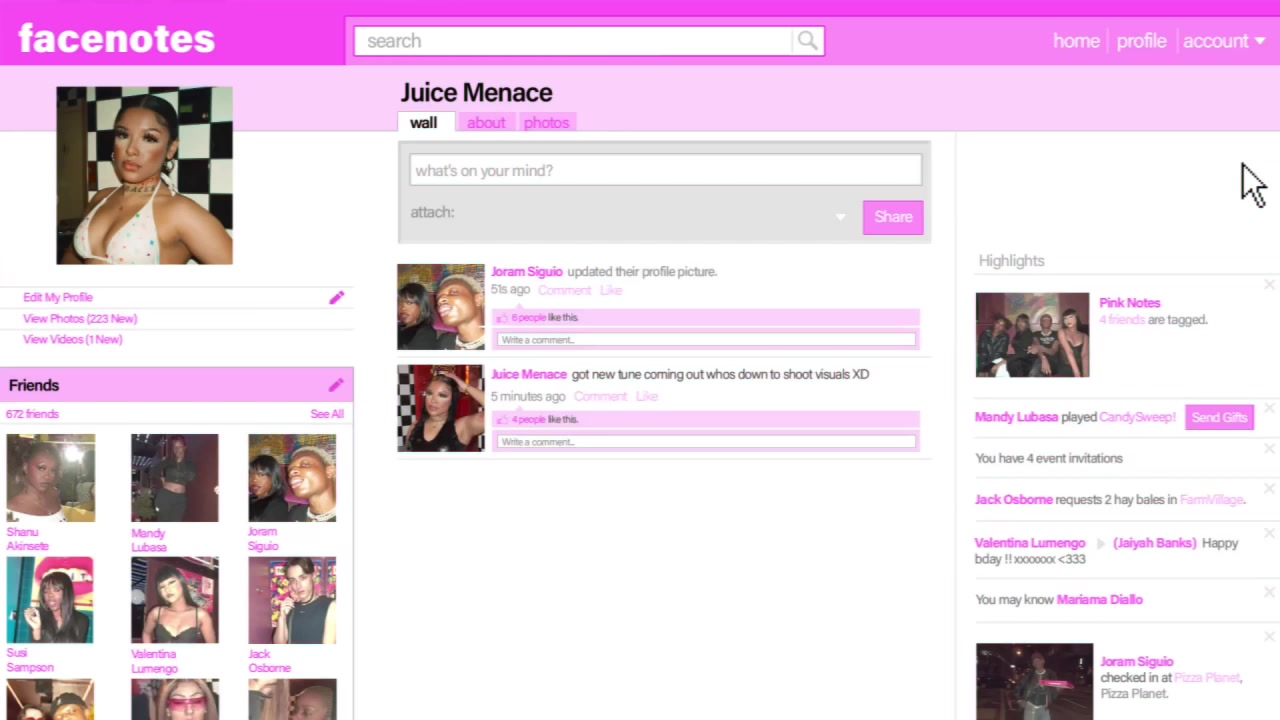Dismiss the Mariama Diallo suggestion

(1269, 592)
